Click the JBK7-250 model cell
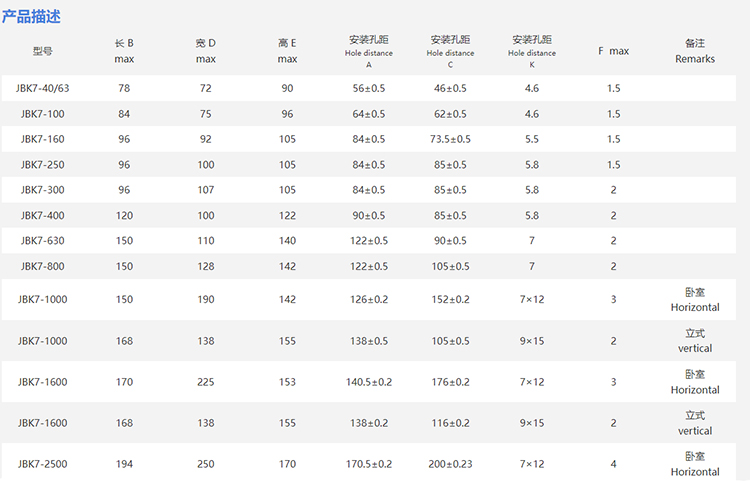The height and width of the screenshot is (481, 750). [x=43, y=165]
